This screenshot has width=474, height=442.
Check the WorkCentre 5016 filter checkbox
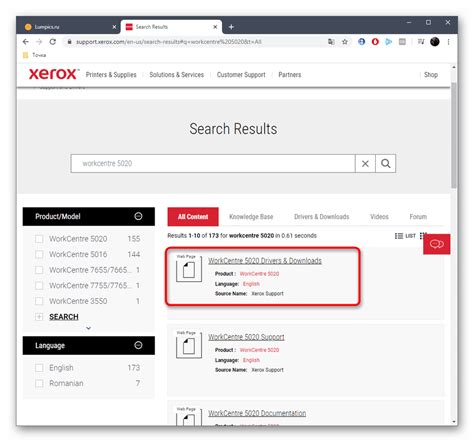(39, 254)
